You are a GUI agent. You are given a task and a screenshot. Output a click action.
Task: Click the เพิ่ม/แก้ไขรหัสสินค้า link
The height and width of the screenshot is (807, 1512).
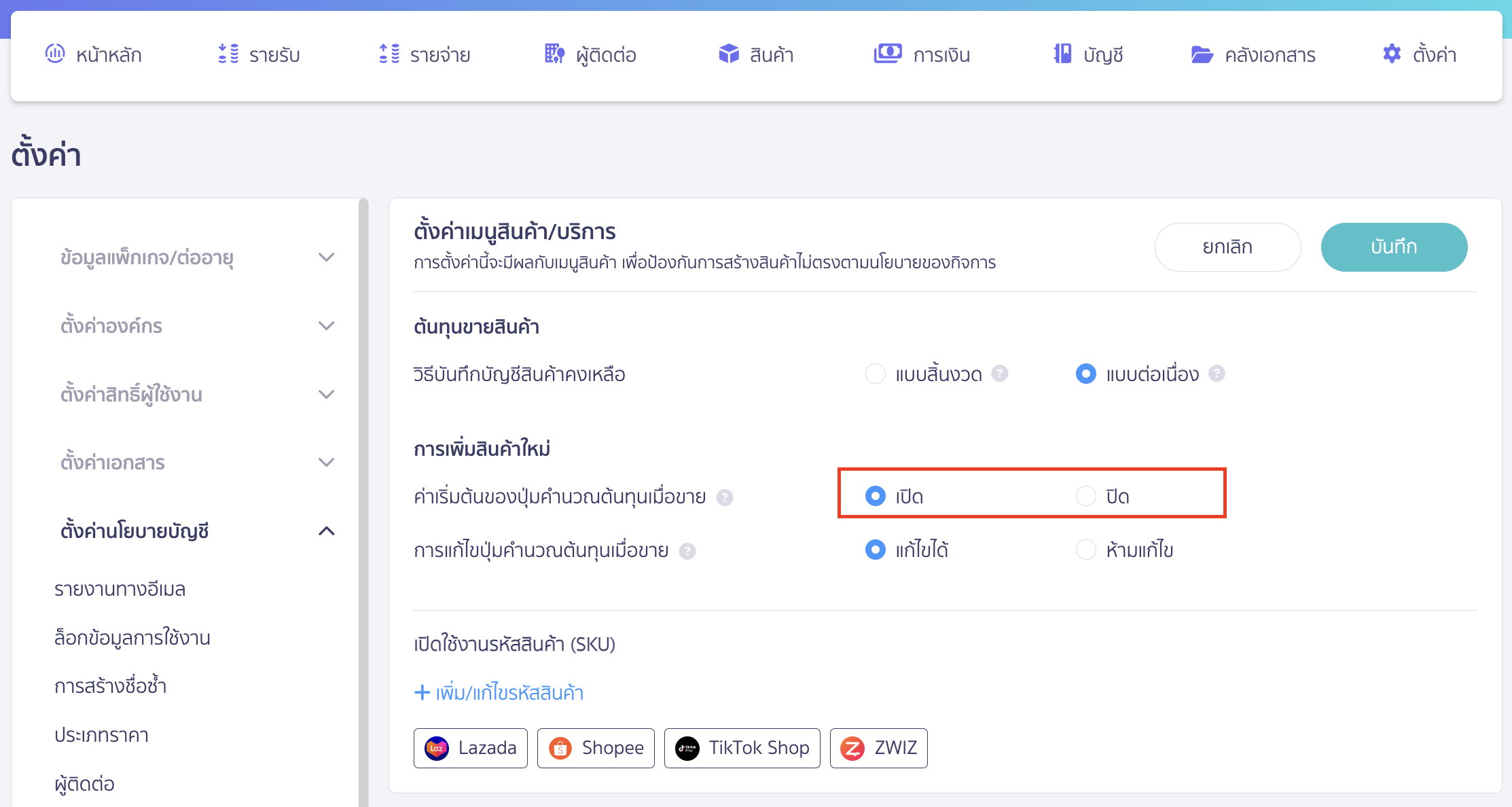point(500,692)
